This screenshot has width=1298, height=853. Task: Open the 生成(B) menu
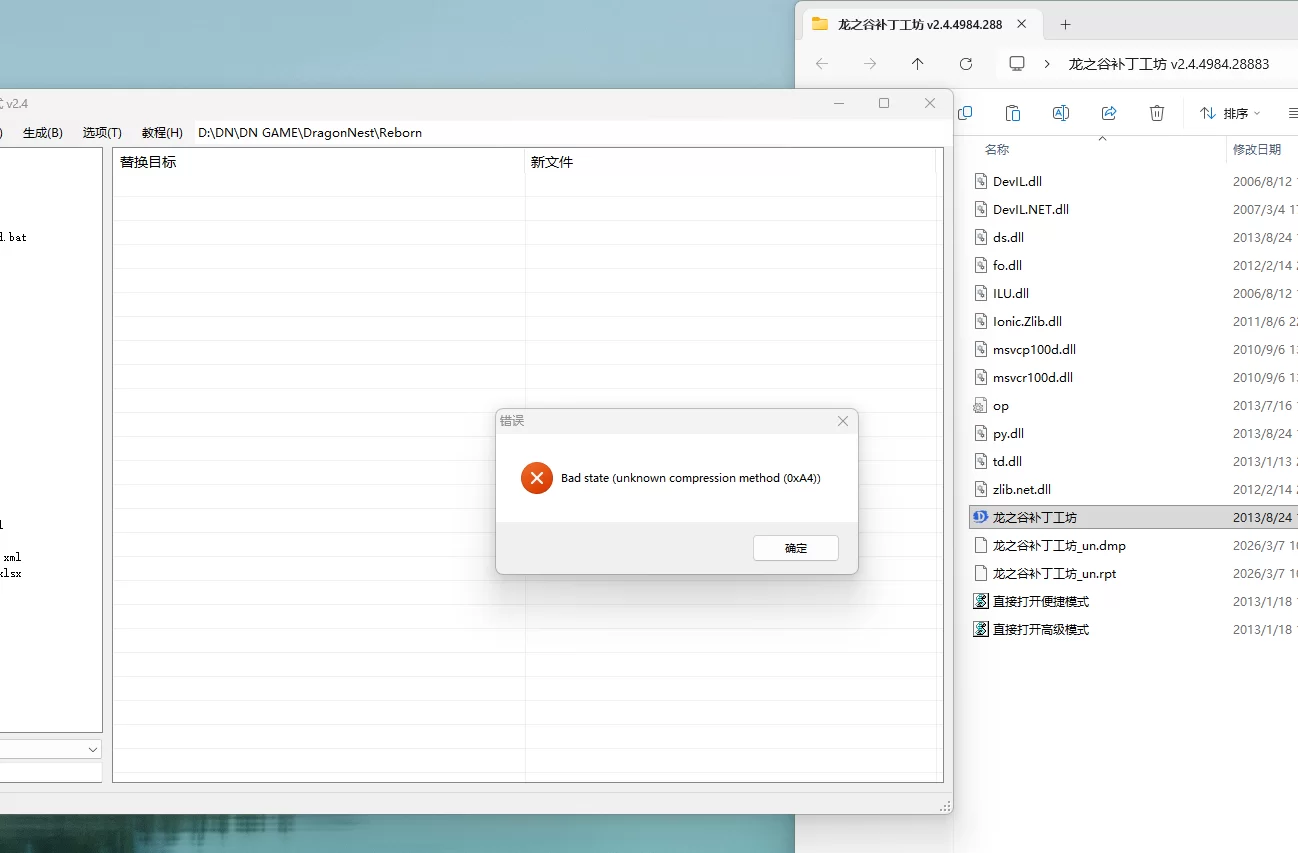(x=43, y=132)
